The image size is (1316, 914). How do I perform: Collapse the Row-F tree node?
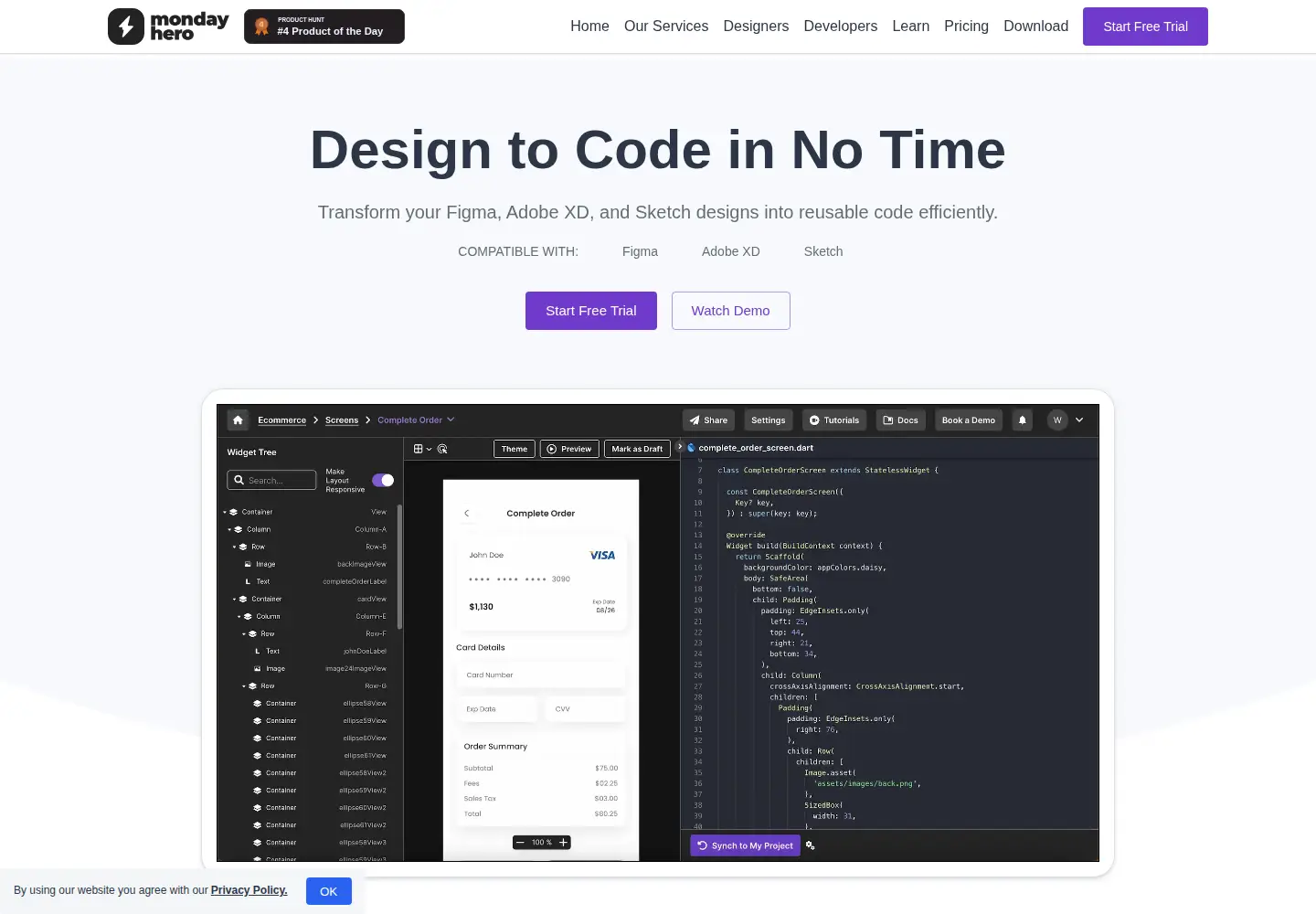point(244,634)
